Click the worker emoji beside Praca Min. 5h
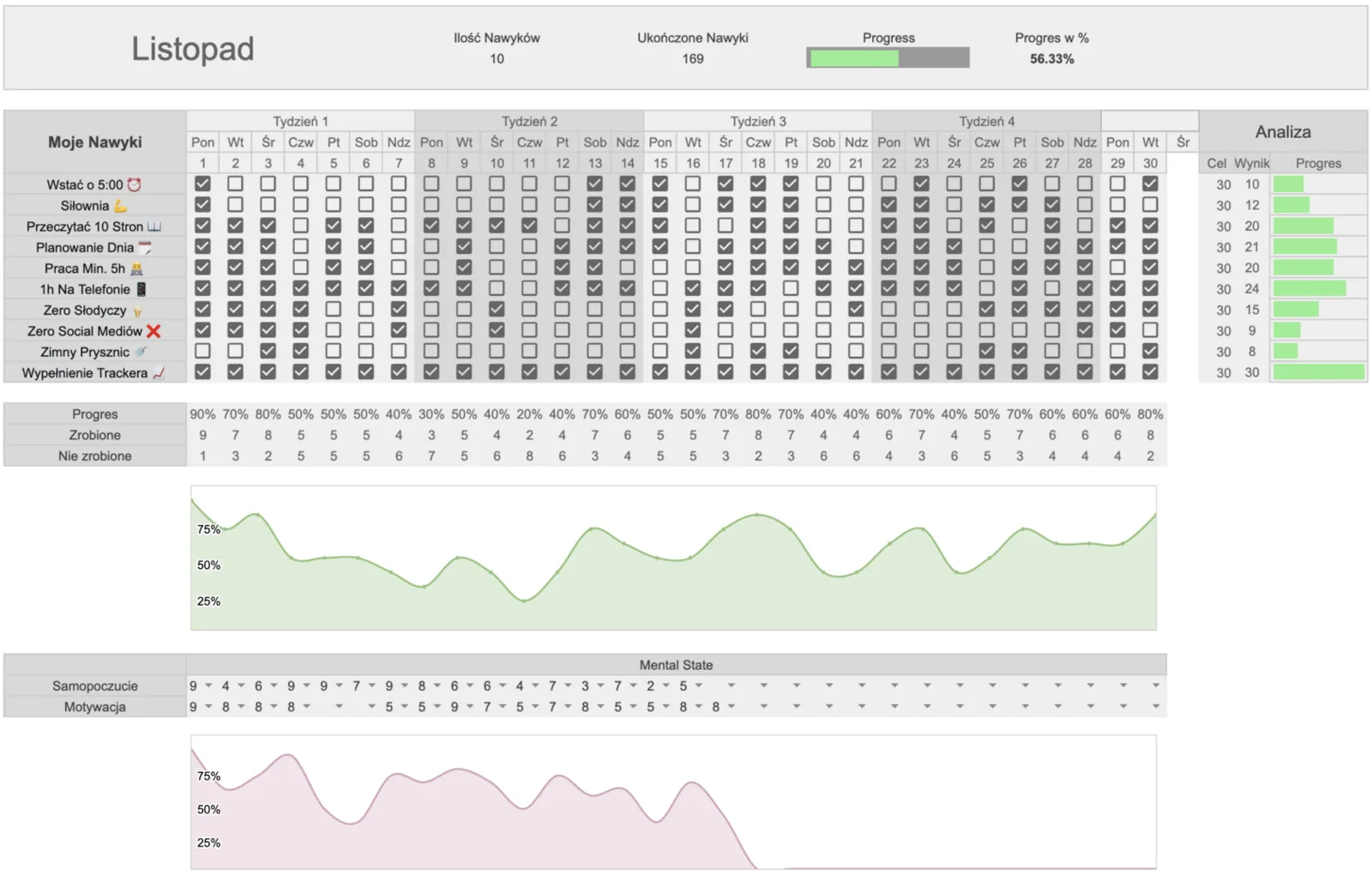This screenshot has height=876, width=1372. [x=135, y=269]
